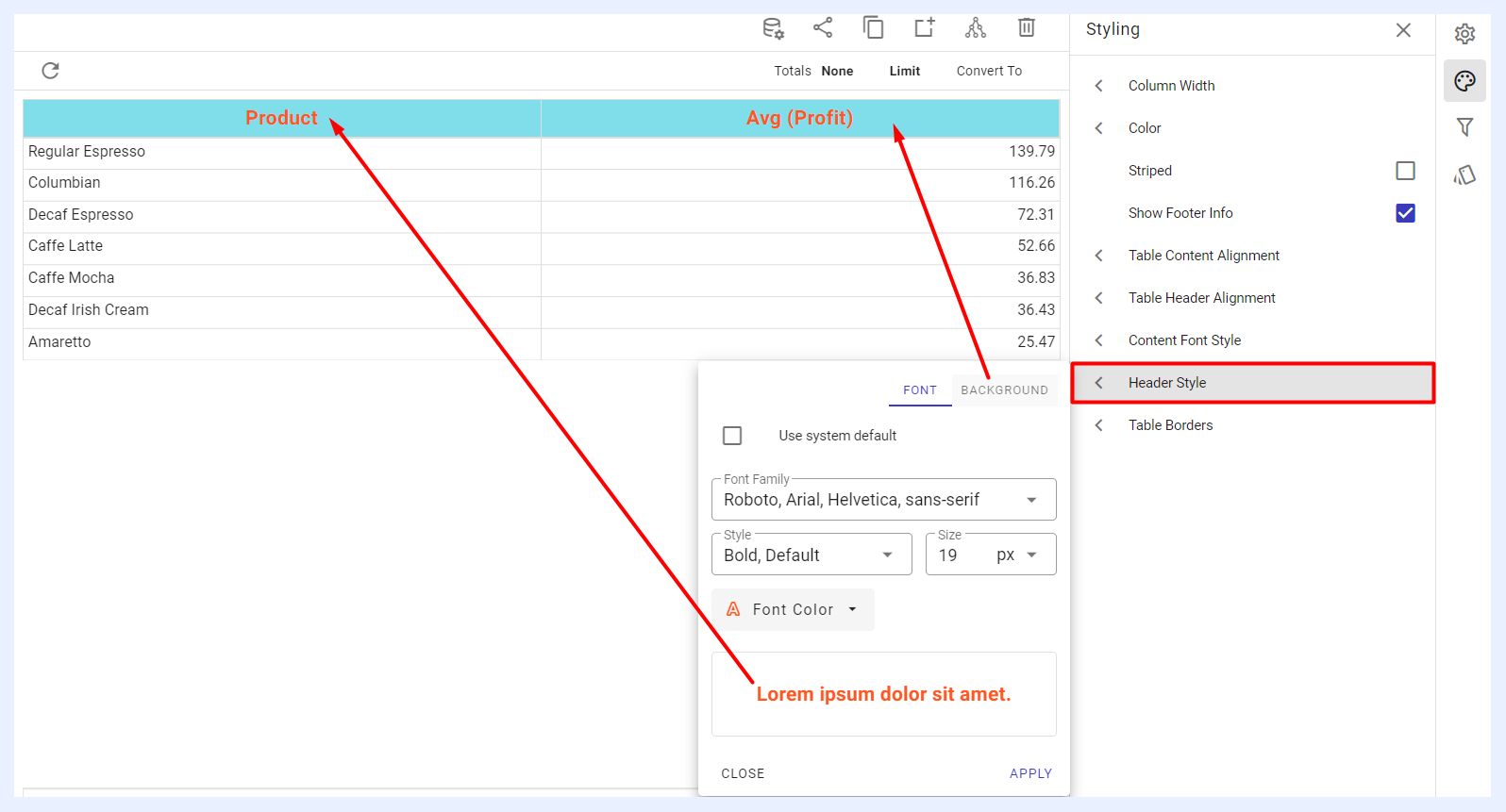Open the Font Family dropdown
Image resolution: width=1506 pixels, height=812 pixels.
[x=883, y=500]
